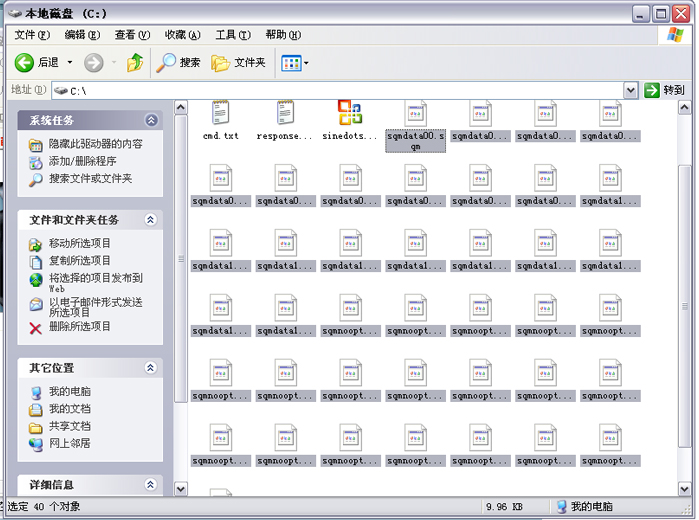Click the Forward arrow toolbar icon
The image size is (699, 520).
coord(94,62)
